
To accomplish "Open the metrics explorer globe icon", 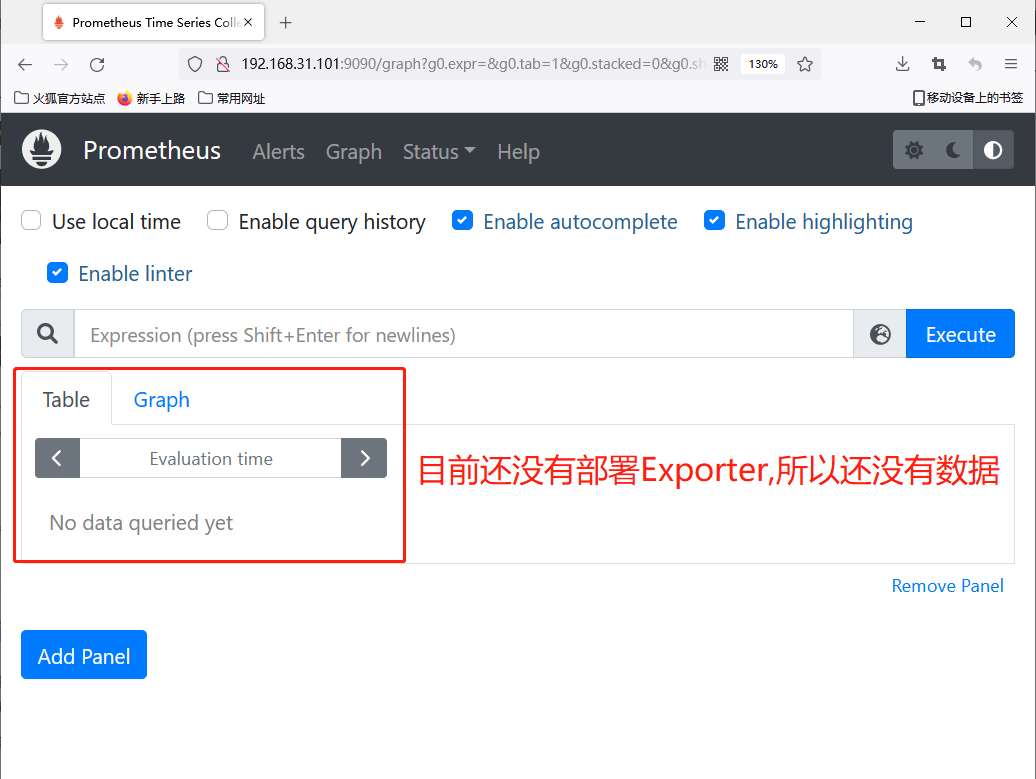I will coord(880,334).
